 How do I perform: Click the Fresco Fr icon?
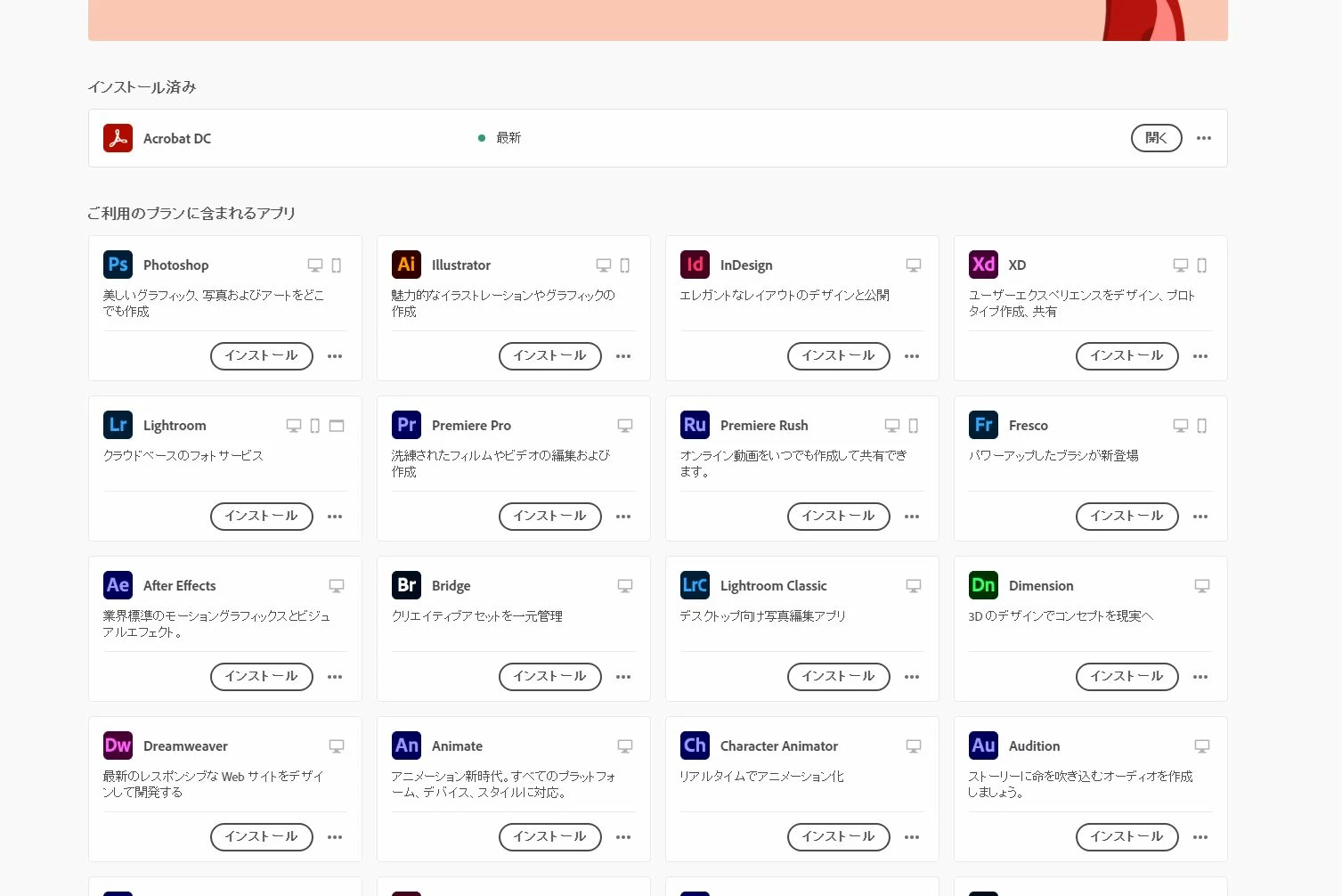coord(983,425)
